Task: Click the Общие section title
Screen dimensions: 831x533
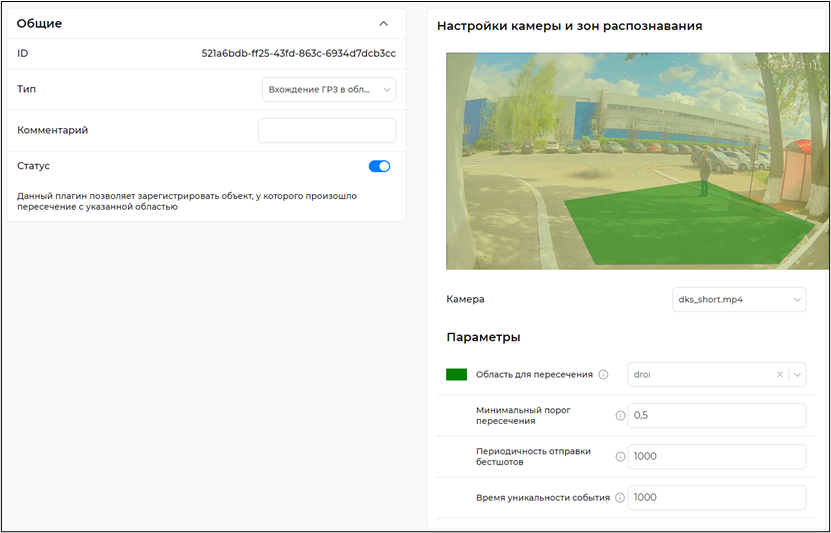Action: [39, 23]
